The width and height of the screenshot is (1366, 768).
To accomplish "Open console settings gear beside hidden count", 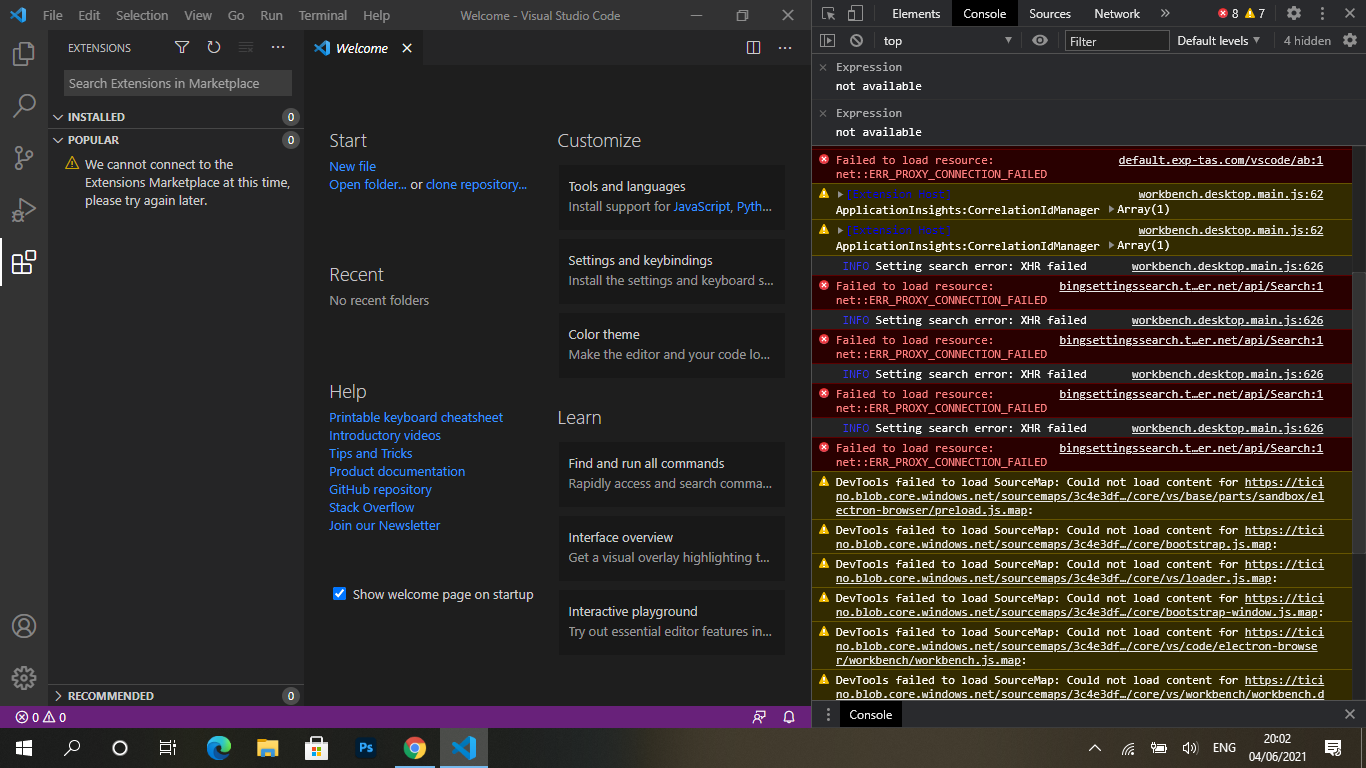I will click(x=1350, y=41).
